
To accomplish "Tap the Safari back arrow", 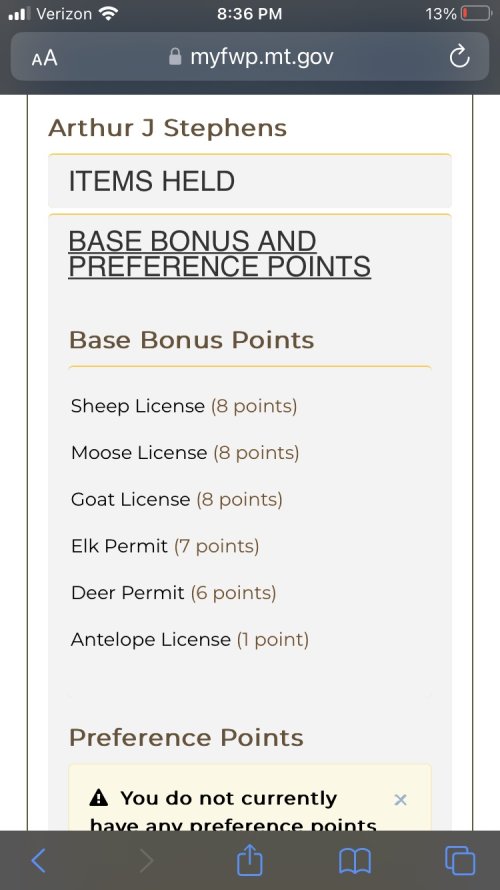I will (x=38, y=860).
